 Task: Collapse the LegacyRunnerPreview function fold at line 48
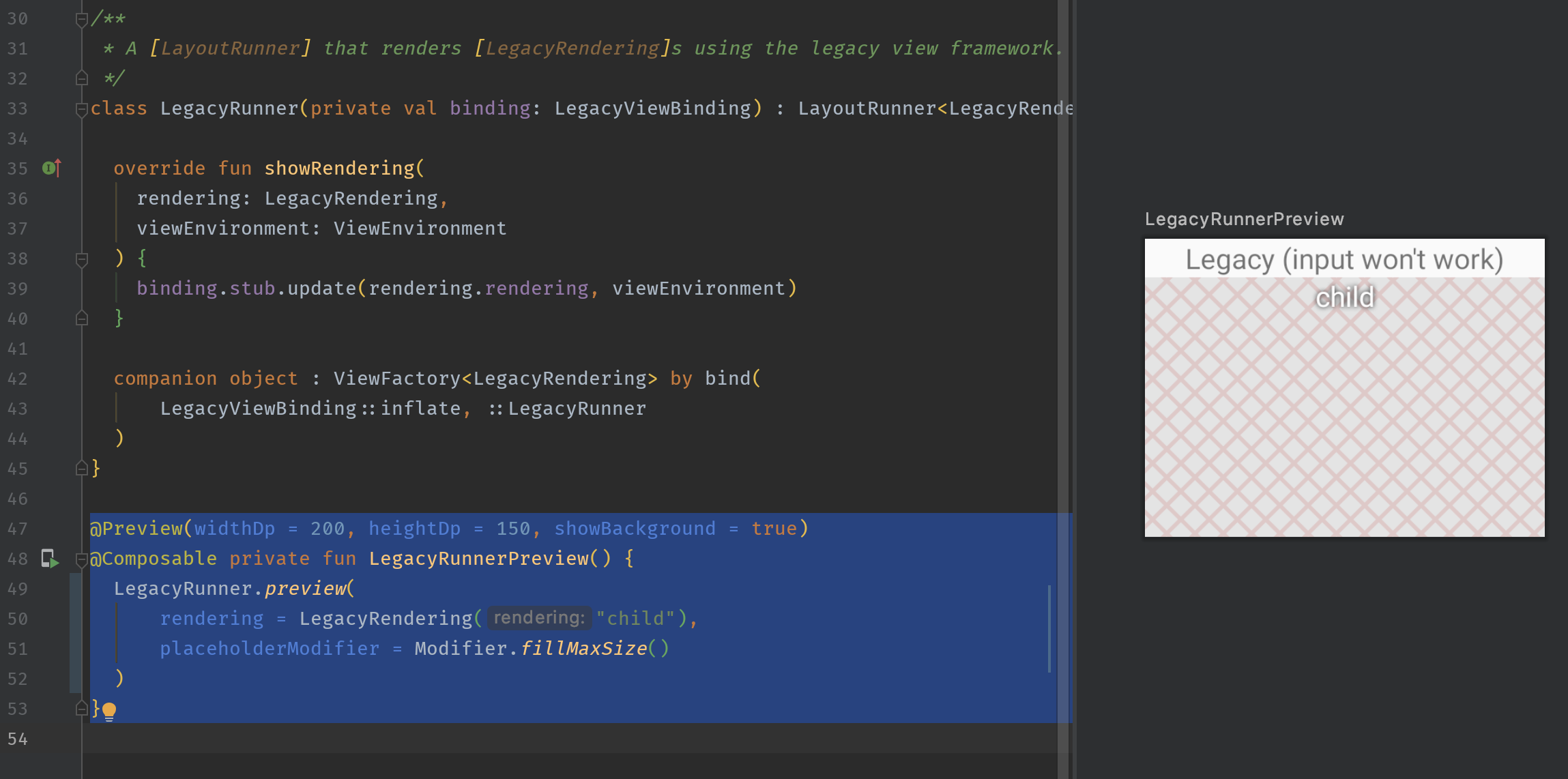tap(81, 559)
